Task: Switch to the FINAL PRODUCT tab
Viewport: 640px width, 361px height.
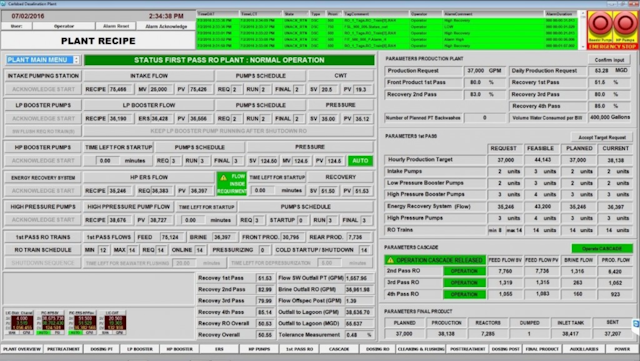Action: coord(542,349)
